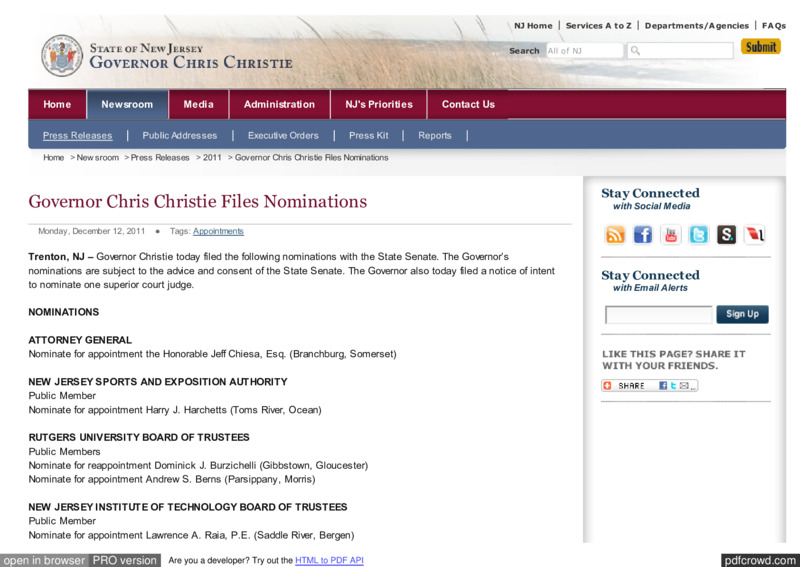Click the Sign Up button
Viewport: 800px width, 567px height.
[742, 314]
